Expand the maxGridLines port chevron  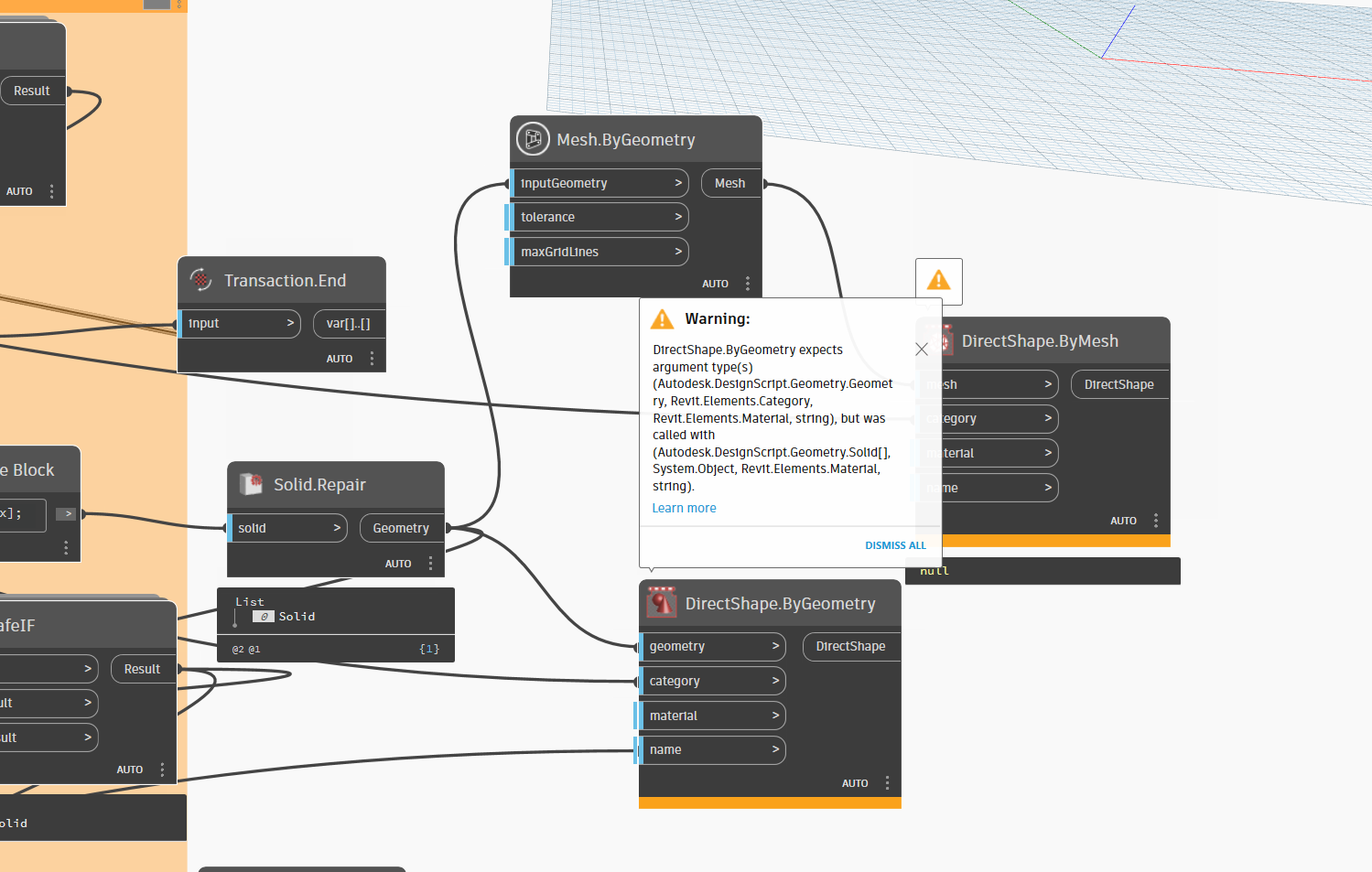pyautogui.click(x=678, y=252)
